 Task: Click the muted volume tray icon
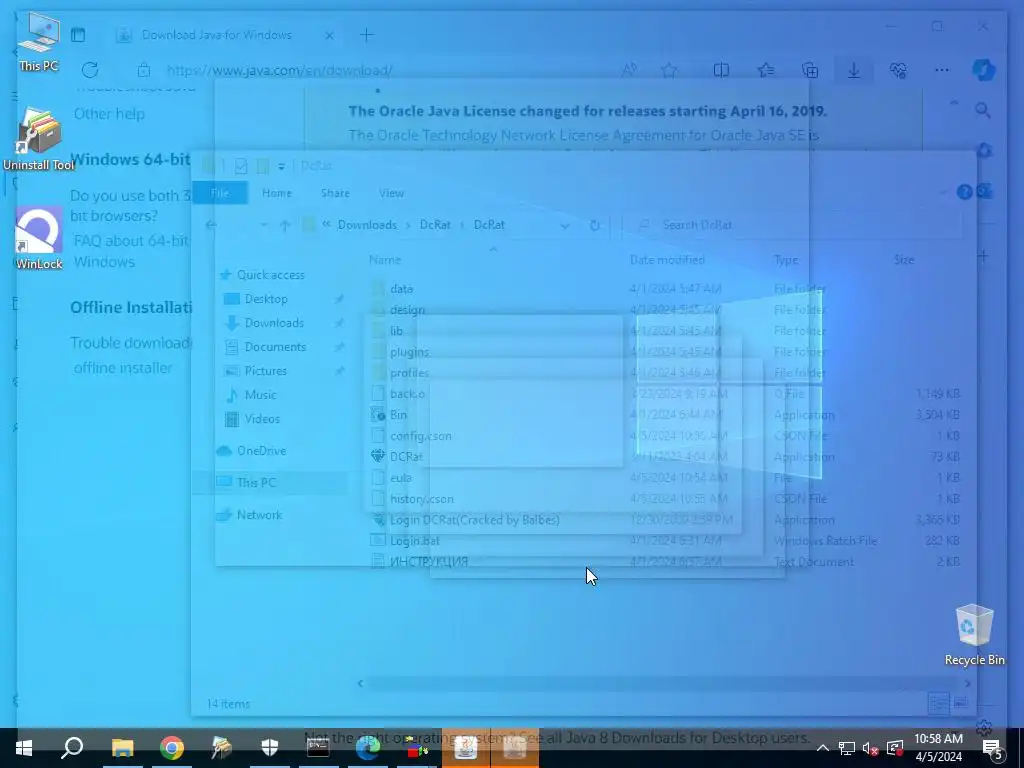coord(870,748)
